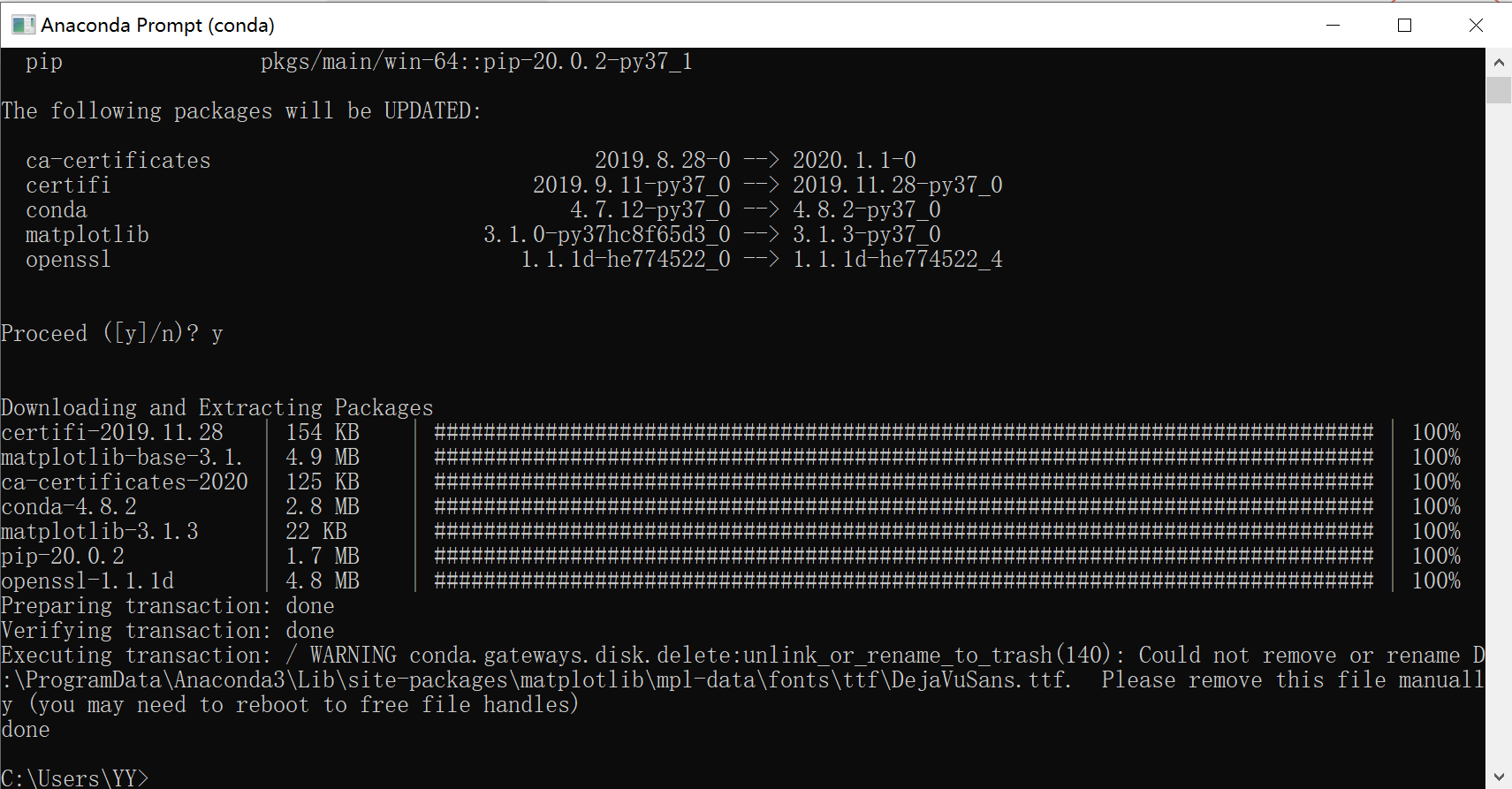Minimize the Anaconda Prompt window
The image size is (1512, 789).
tap(1333, 25)
